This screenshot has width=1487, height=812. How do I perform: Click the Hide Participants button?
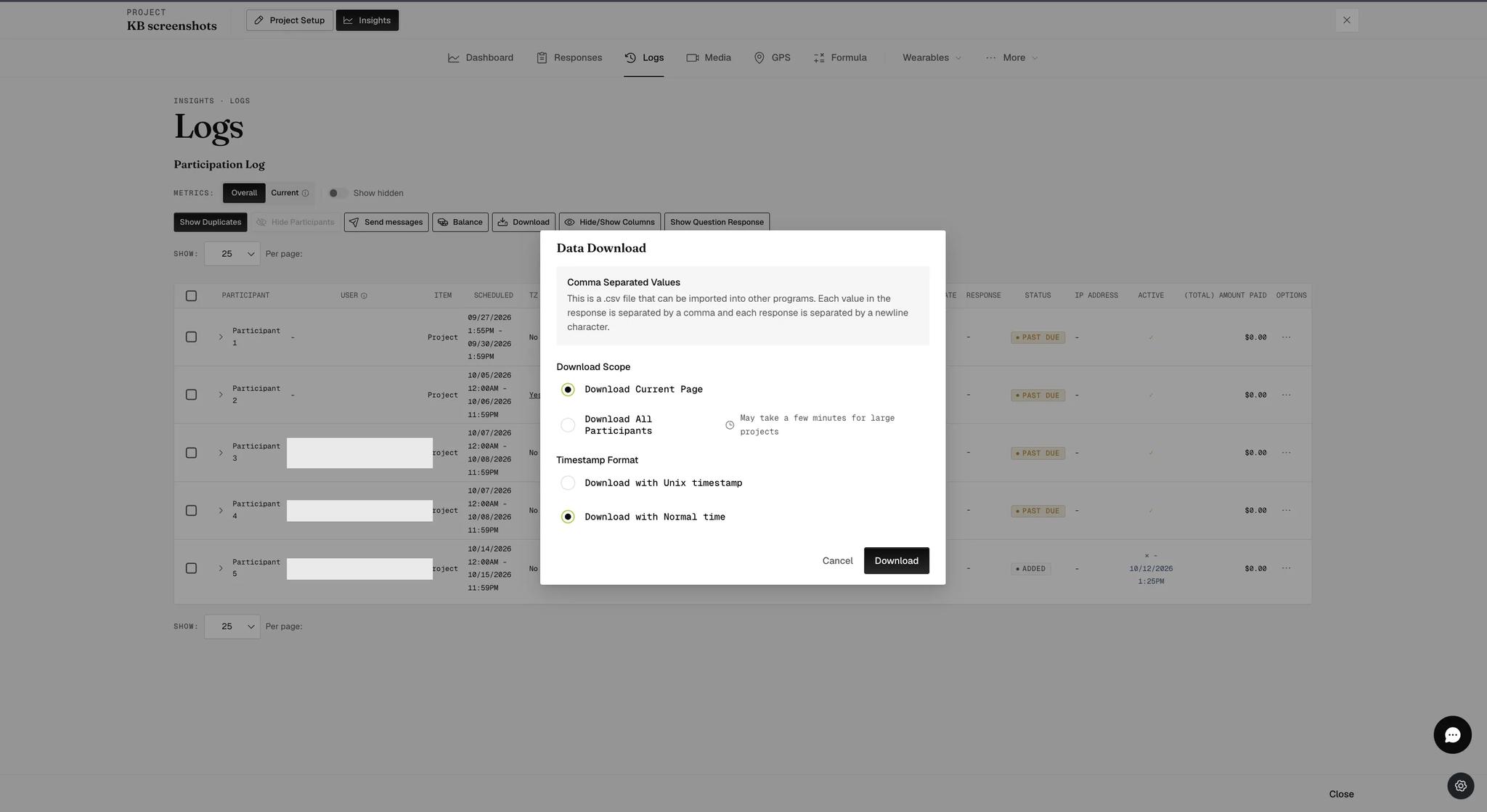pos(296,222)
